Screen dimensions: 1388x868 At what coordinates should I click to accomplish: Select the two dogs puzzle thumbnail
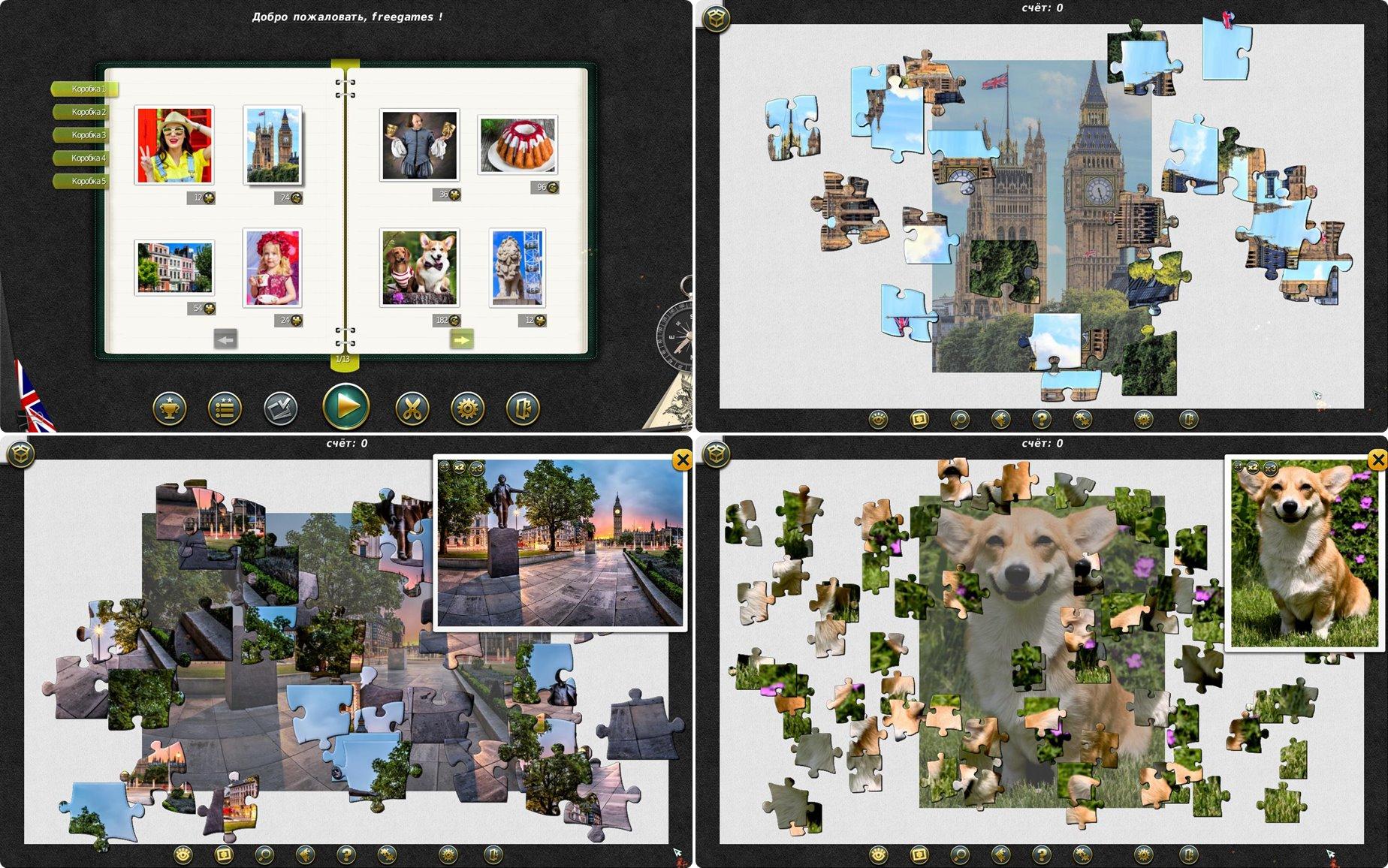click(x=419, y=268)
